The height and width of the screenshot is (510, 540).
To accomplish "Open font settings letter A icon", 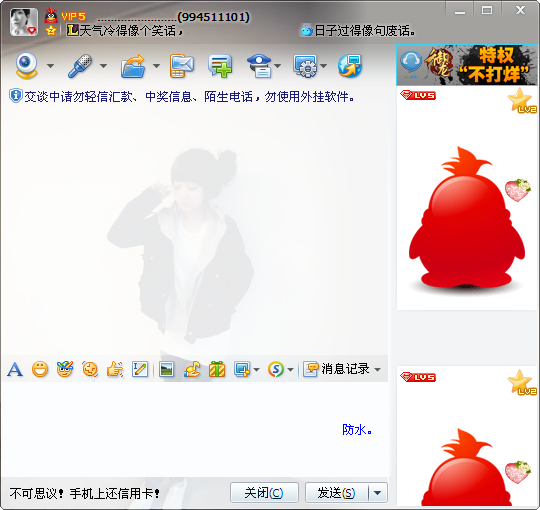I will [15, 369].
